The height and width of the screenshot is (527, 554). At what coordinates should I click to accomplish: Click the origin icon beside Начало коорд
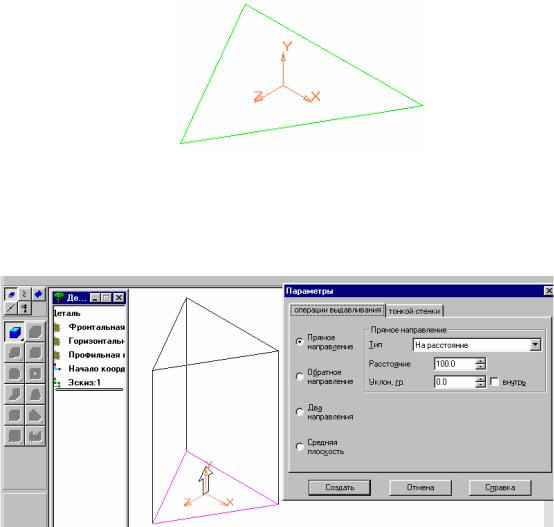(57, 369)
